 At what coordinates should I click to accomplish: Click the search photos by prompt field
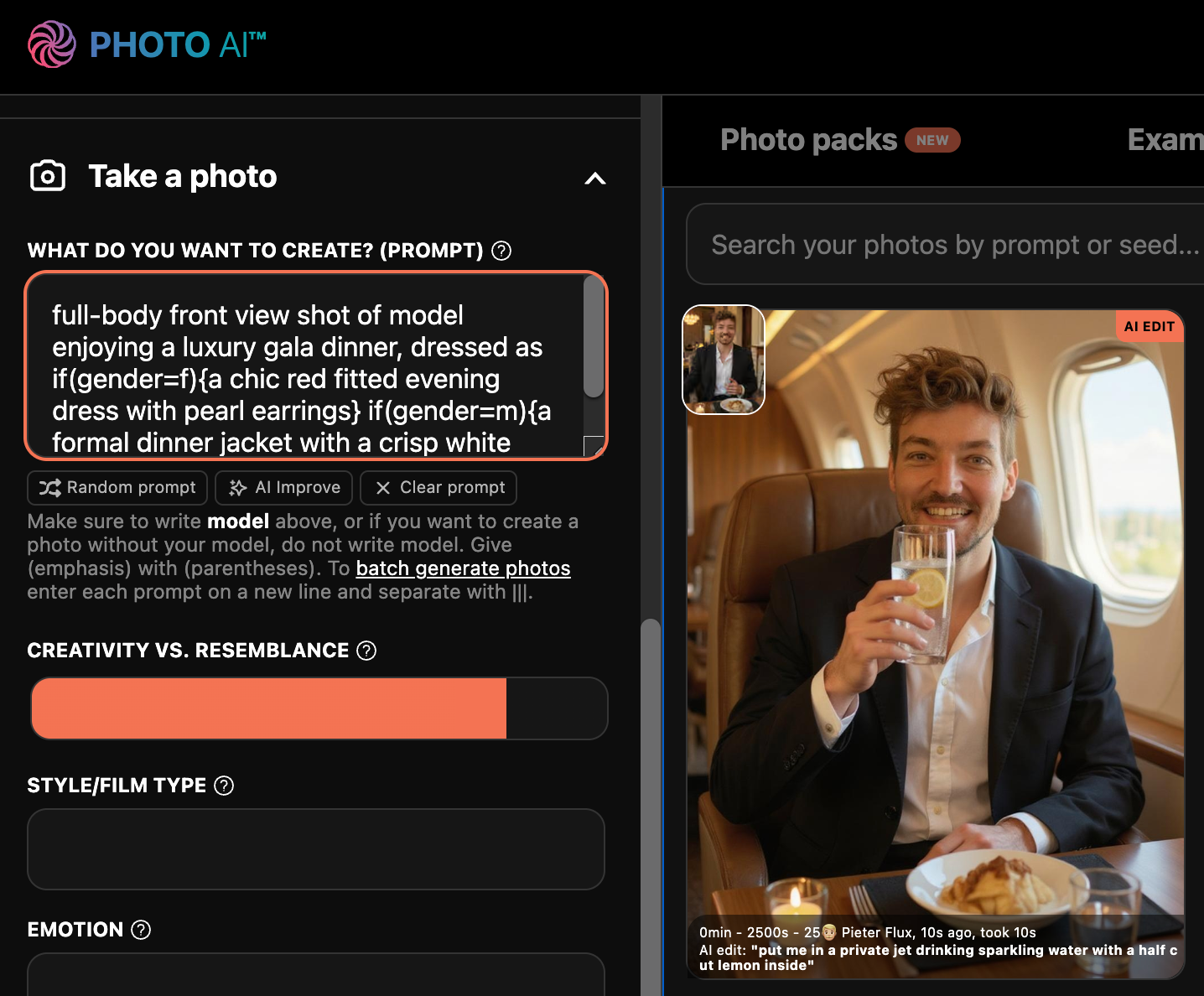(x=947, y=245)
